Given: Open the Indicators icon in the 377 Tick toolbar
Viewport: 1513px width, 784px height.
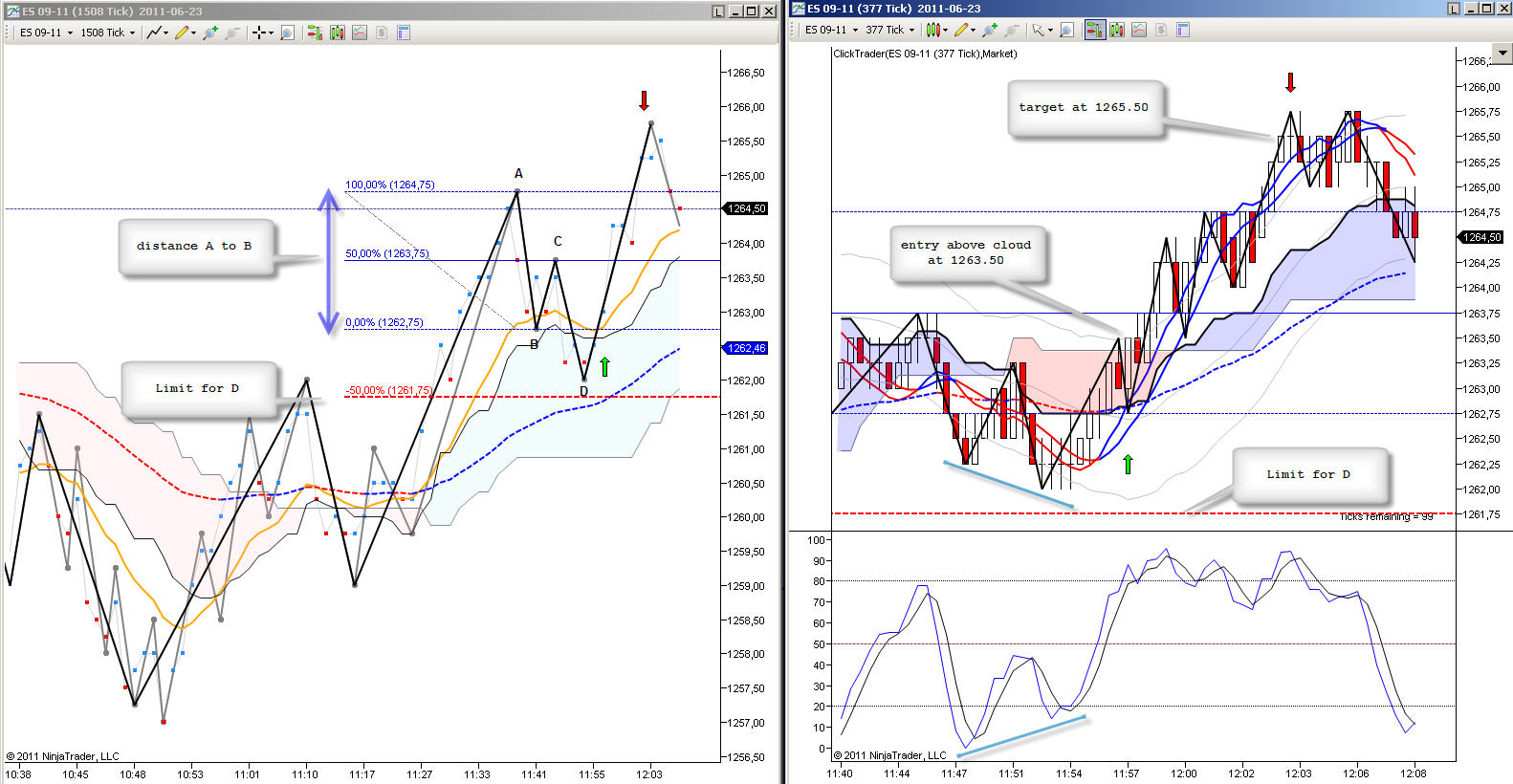Looking at the screenshot, I should pos(1139,30).
